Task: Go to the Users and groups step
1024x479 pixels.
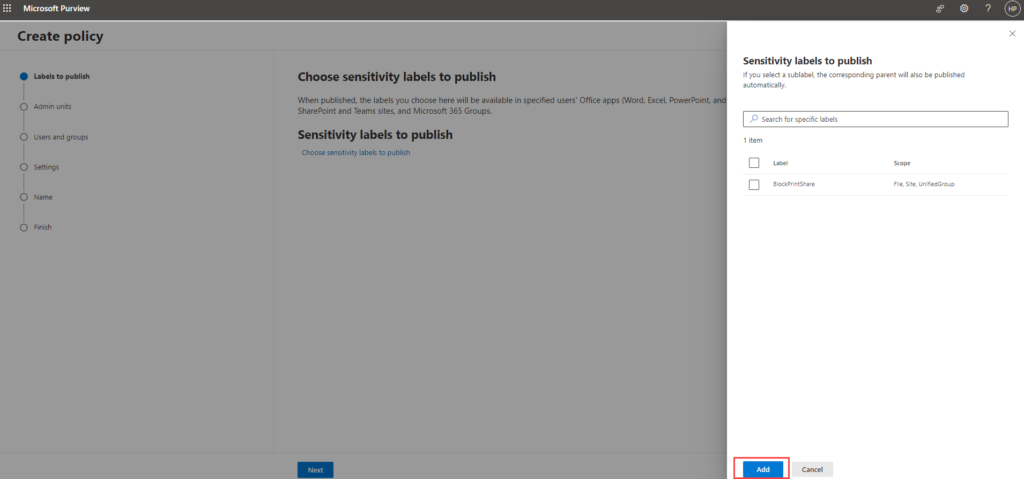Action: (61, 137)
